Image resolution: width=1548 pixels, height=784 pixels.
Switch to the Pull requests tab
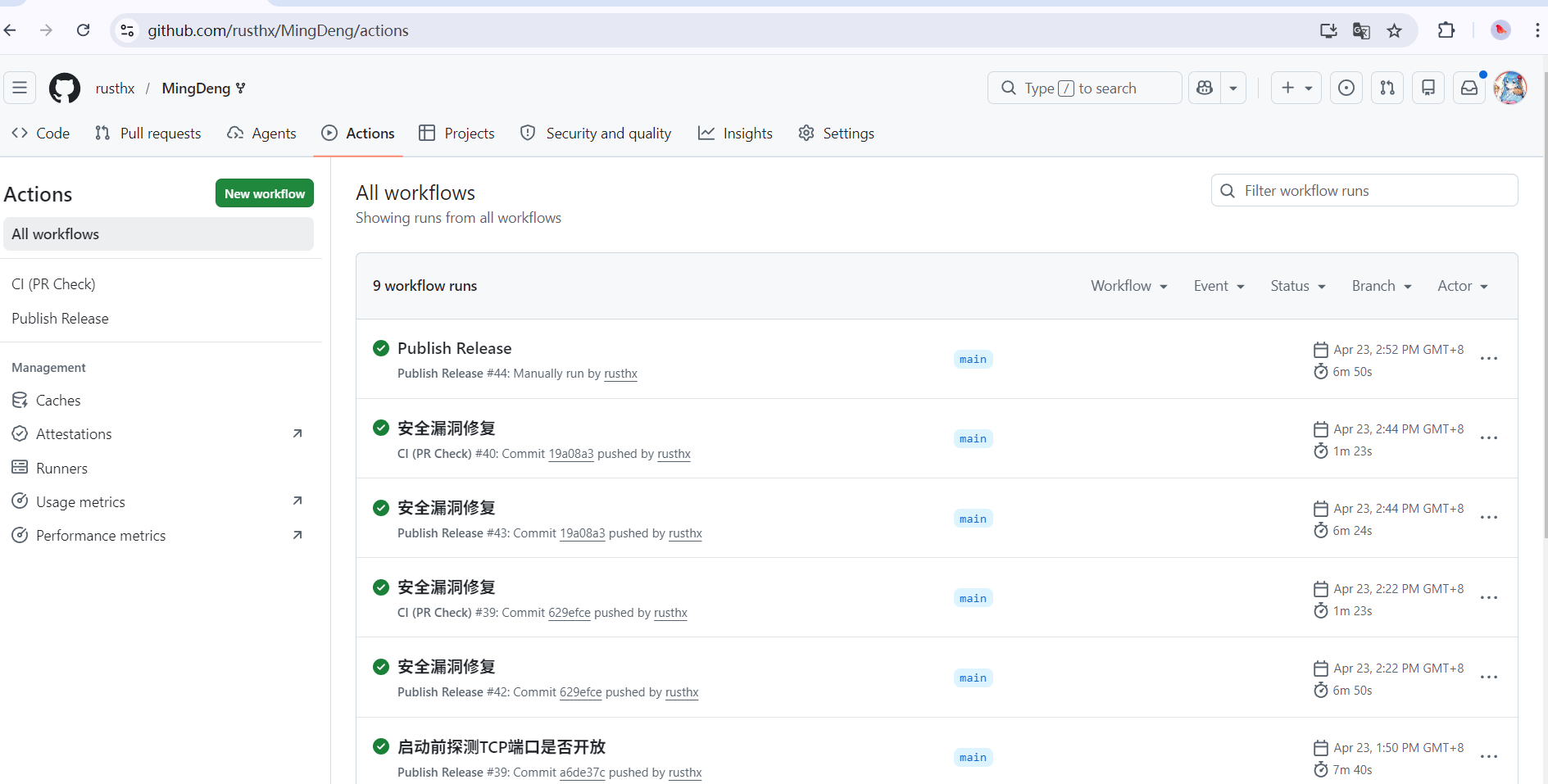148,134
